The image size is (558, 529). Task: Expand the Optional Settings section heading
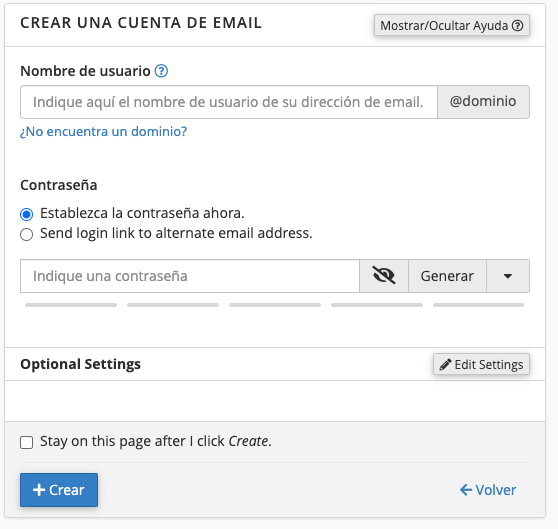tap(80, 364)
